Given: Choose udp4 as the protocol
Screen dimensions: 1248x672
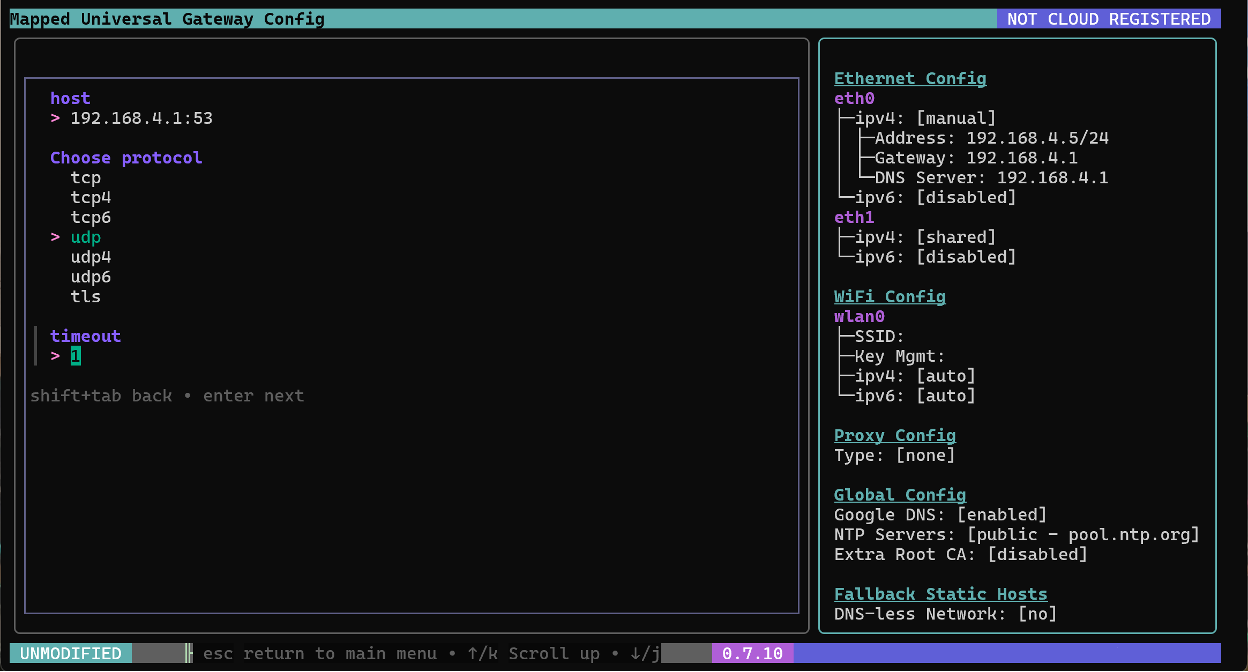Looking at the screenshot, I should 91,257.
